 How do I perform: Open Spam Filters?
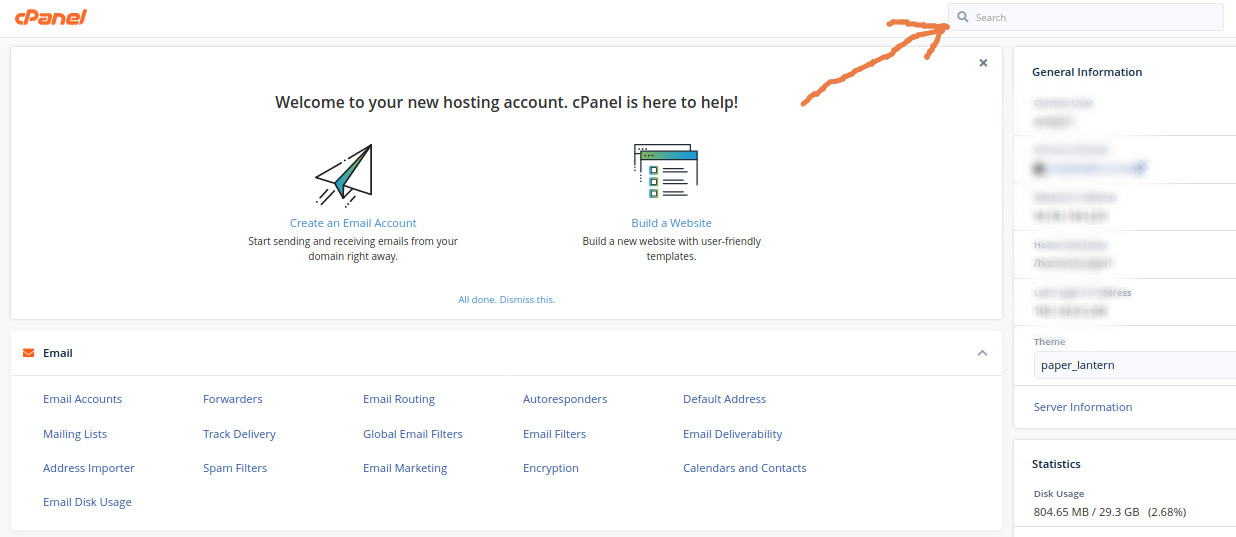point(235,468)
